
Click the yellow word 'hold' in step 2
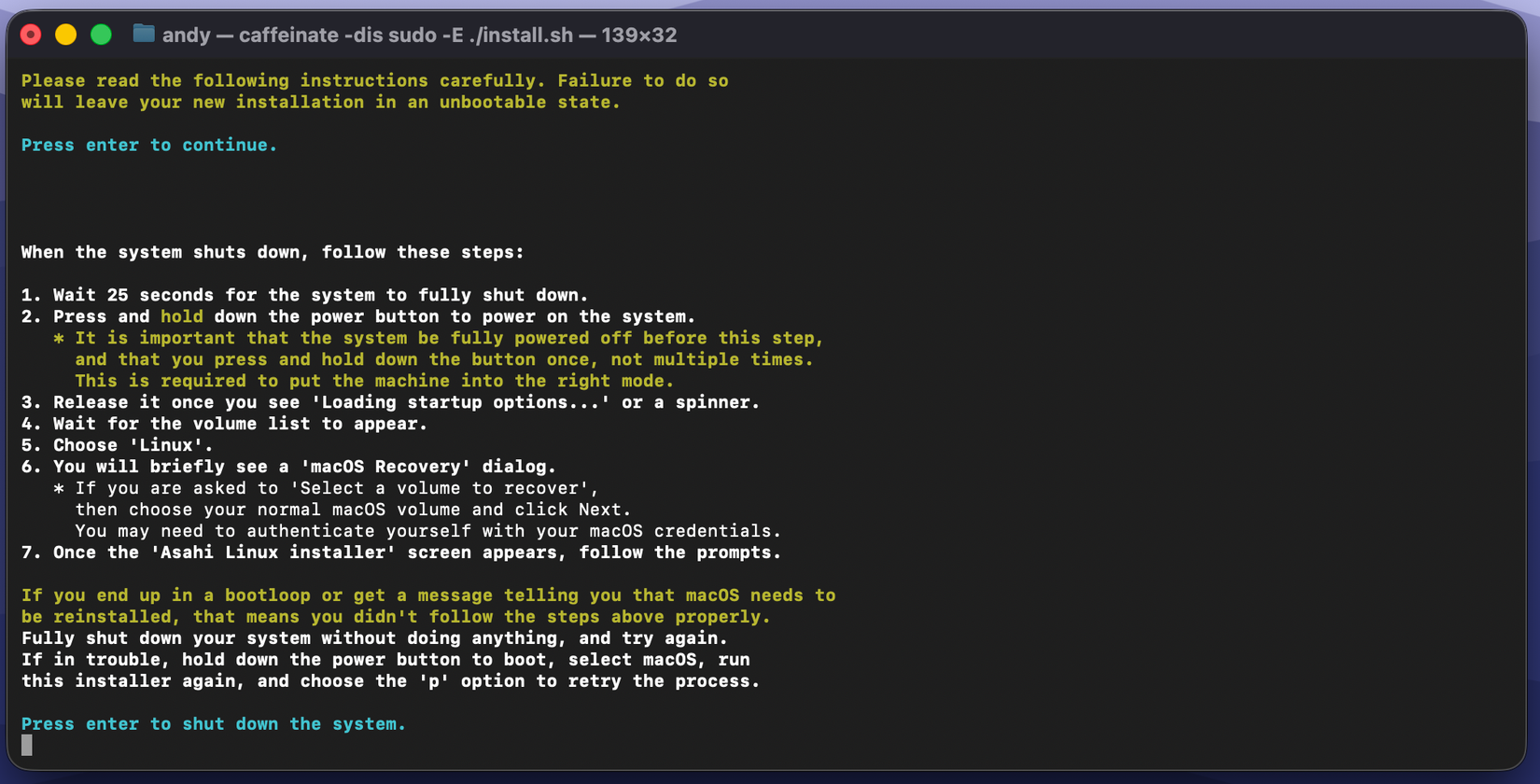click(181, 317)
